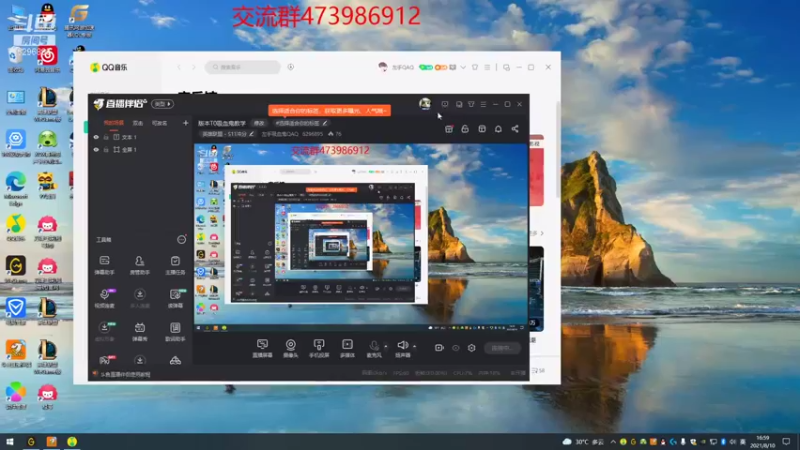Expand the microphone options arrow
This screenshot has height=450, width=800.
(386, 346)
